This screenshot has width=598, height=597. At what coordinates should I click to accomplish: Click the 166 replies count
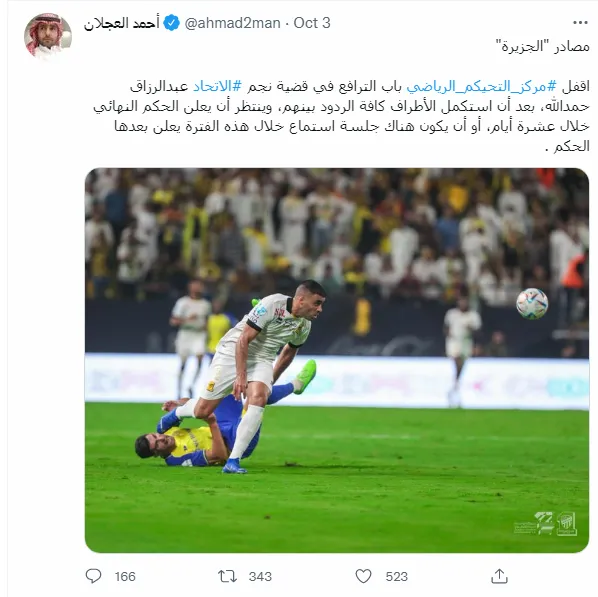point(125,576)
